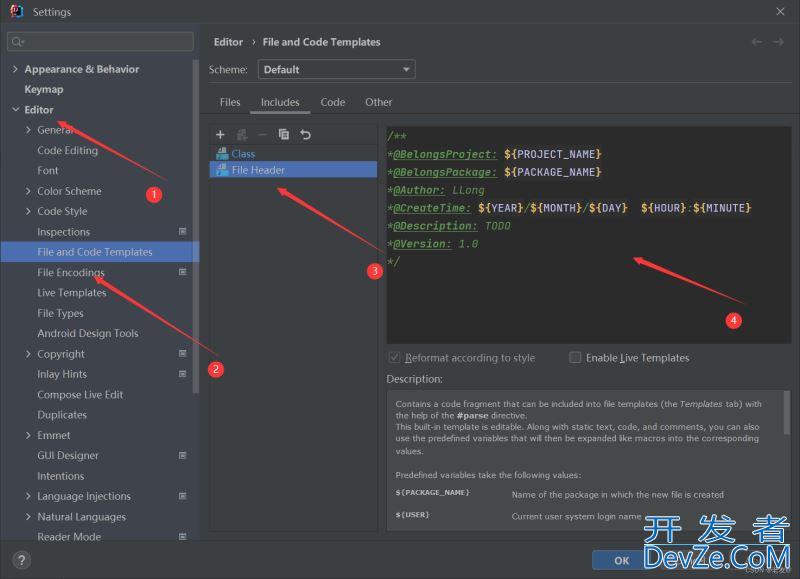The image size is (800, 579).
Task: Click project-level icon beside GUI Designer
Action: coord(183,455)
